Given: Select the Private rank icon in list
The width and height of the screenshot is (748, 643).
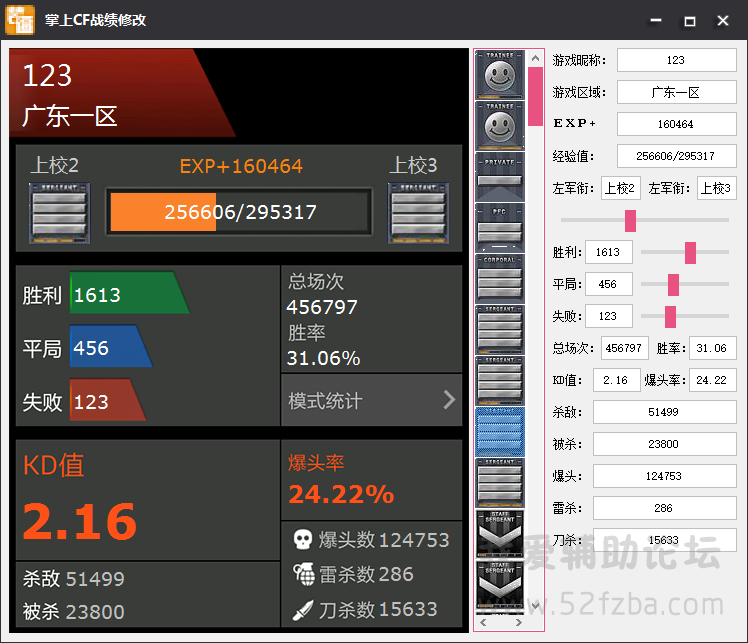Looking at the screenshot, I should 499,177.
